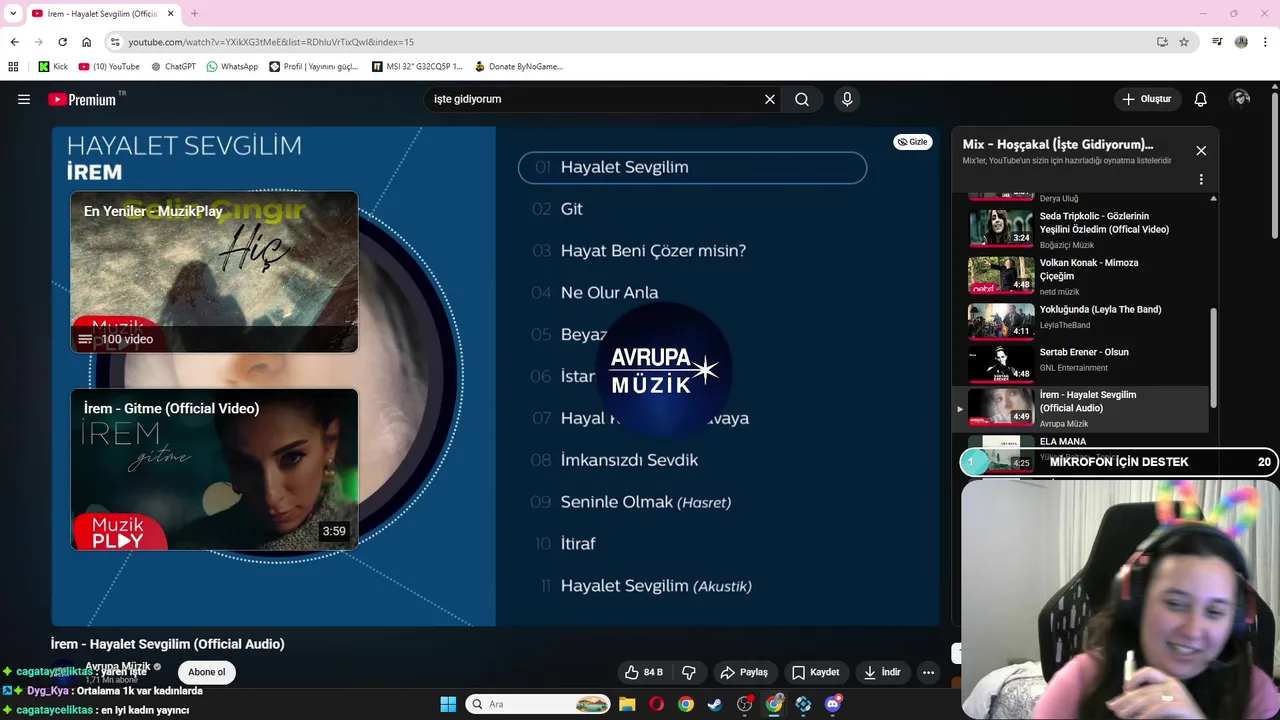Viewport: 1280px width, 720px height.
Task: Reload the page
Action: click(x=62, y=42)
